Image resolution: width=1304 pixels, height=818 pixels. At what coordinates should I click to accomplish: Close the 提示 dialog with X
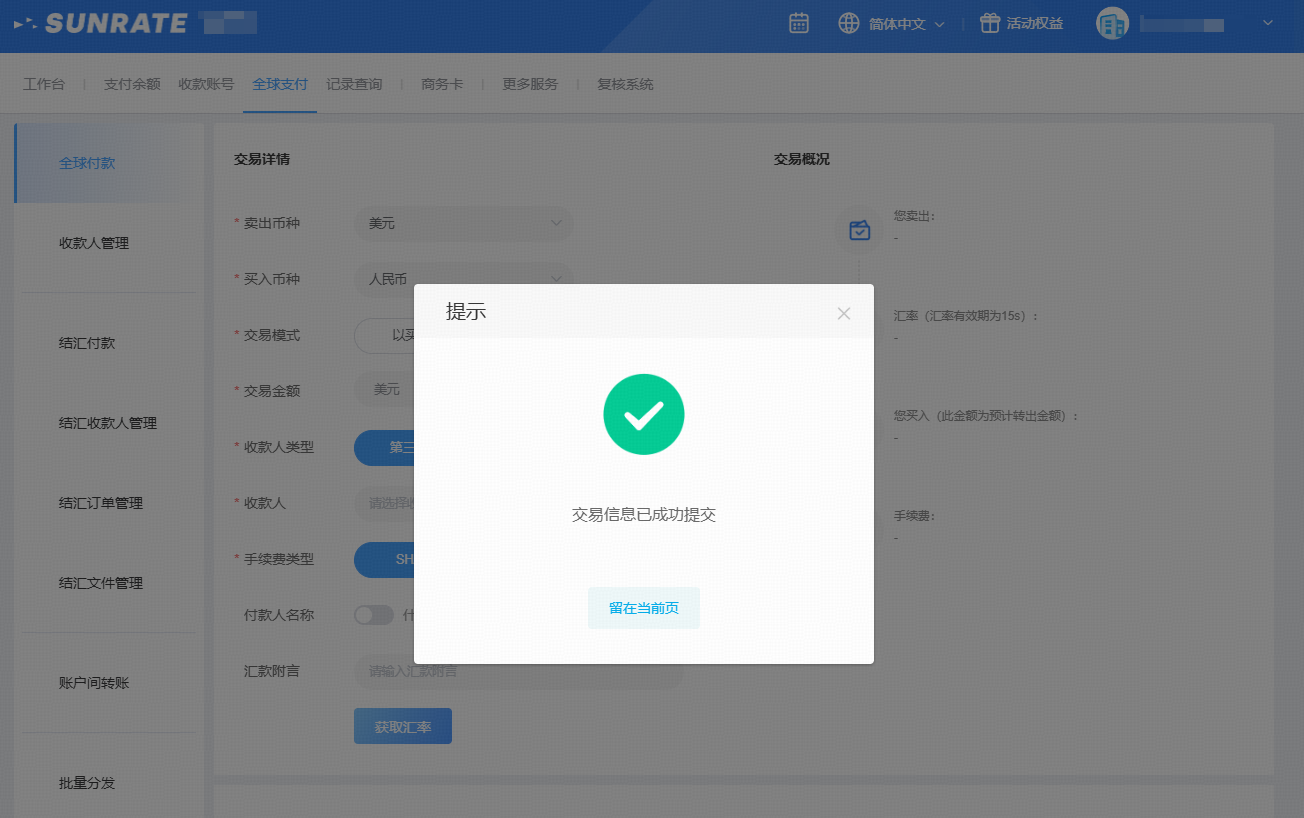(x=843, y=313)
